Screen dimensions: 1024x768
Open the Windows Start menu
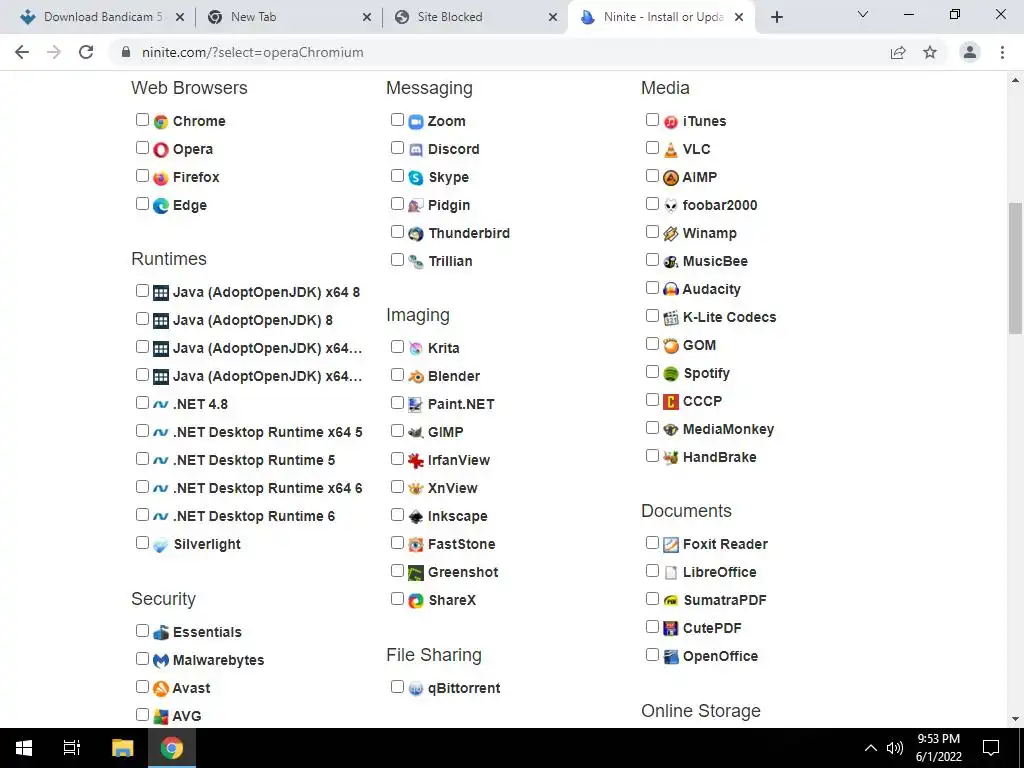[24, 748]
